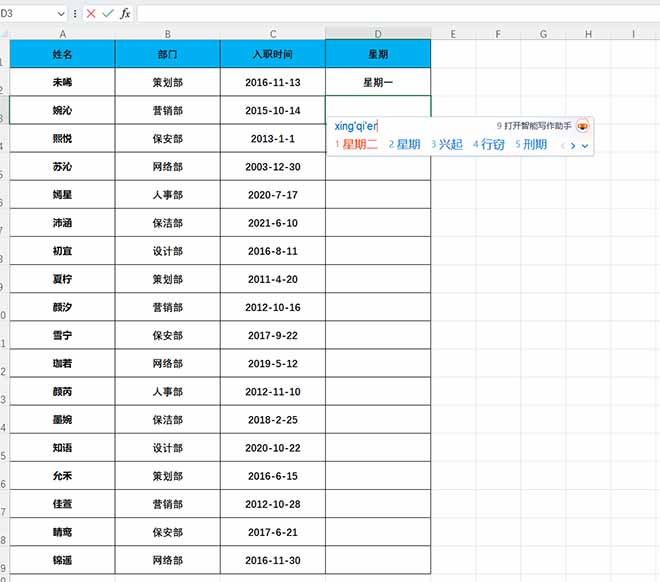The height and width of the screenshot is (582, 660).
Task: Confirm the entry with the green checkmark
Action: pos(108,13)
